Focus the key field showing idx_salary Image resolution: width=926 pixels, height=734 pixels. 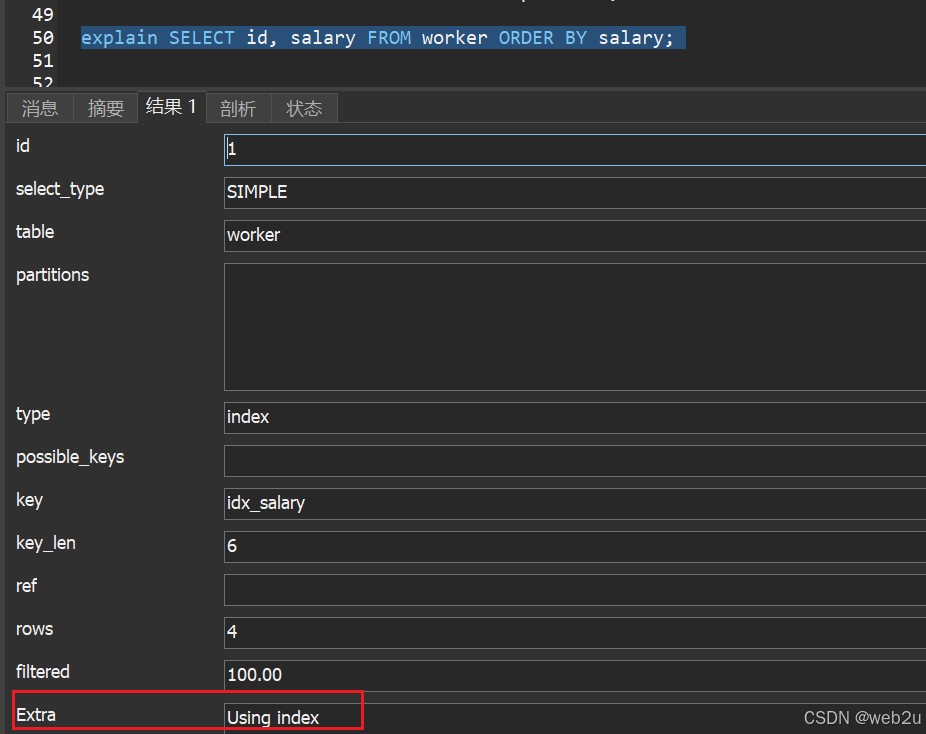[x=574, y=503]
